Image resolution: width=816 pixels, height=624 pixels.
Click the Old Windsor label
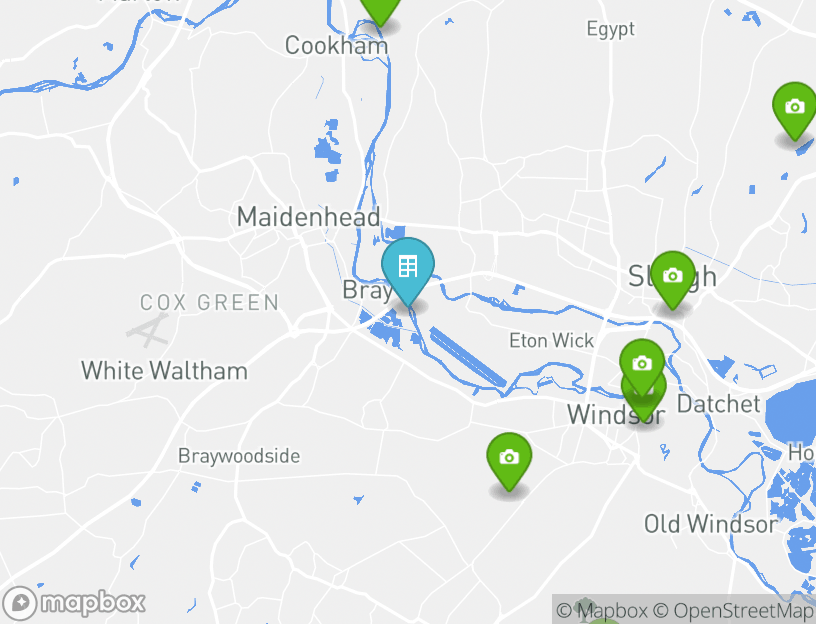711,524
